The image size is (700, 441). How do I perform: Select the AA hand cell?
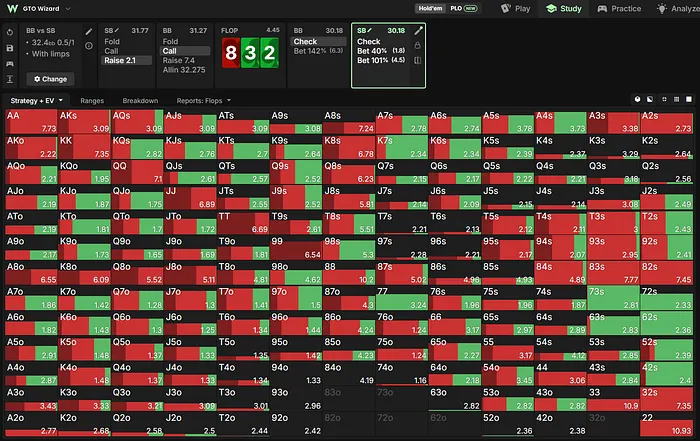point(31,122)
